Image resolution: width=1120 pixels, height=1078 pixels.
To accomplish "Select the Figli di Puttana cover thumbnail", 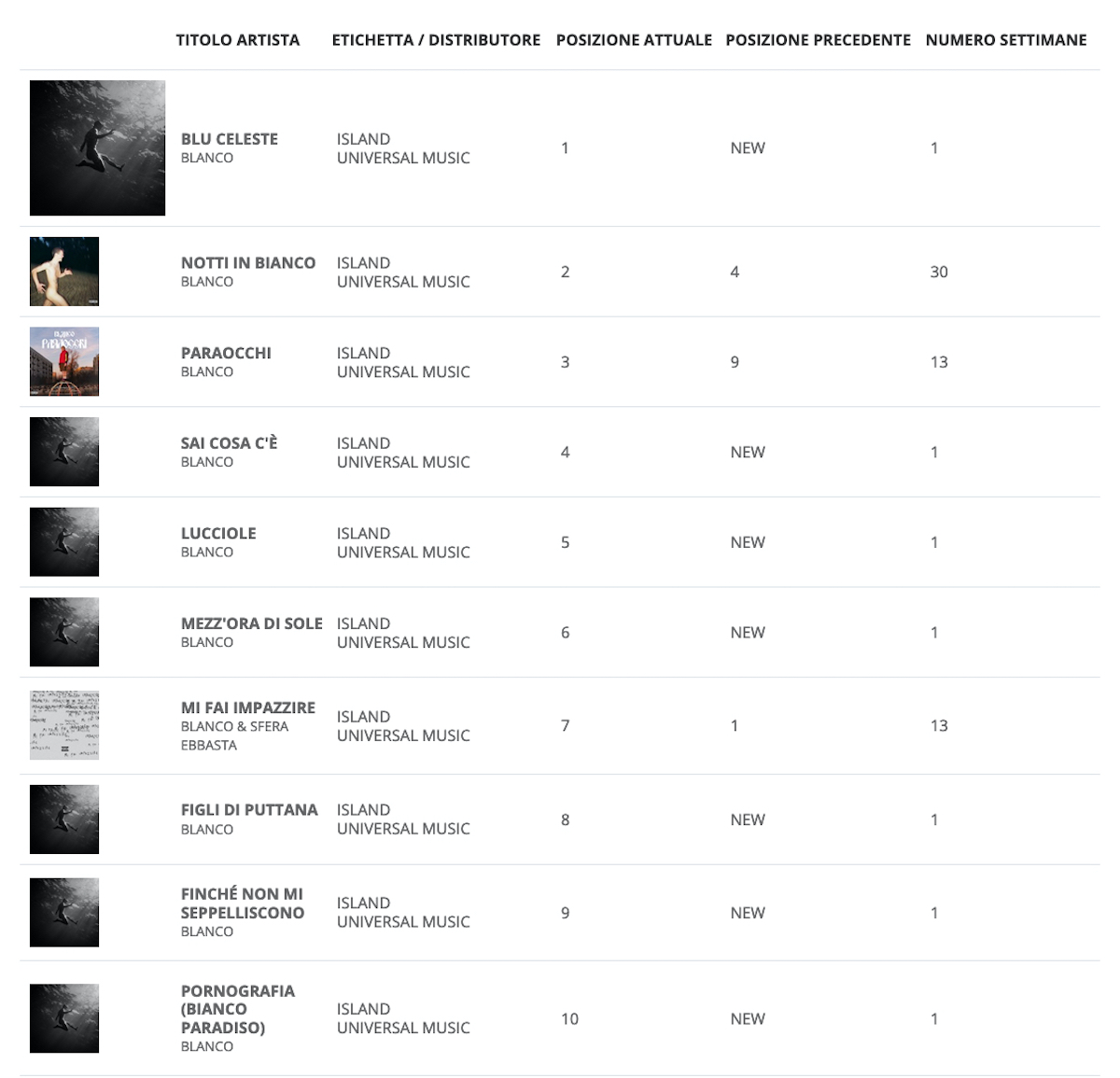I will [x=64, y=819].
